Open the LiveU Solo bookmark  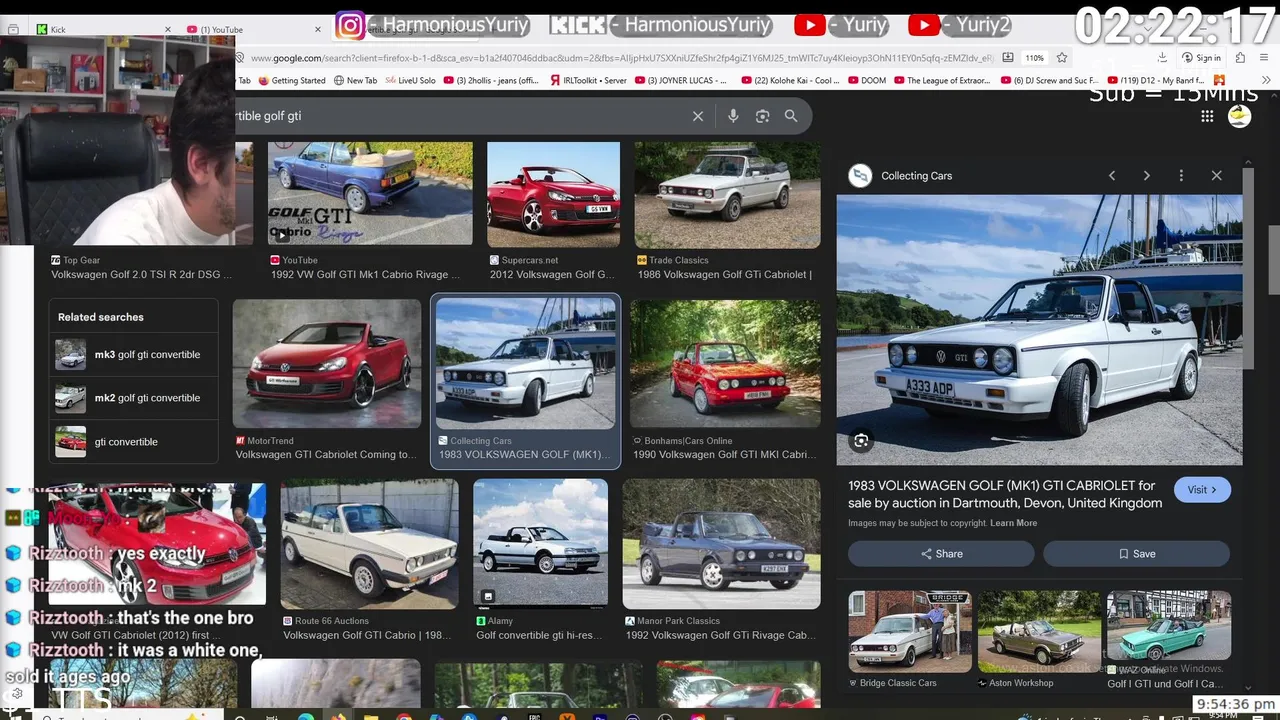pos(410,81)
